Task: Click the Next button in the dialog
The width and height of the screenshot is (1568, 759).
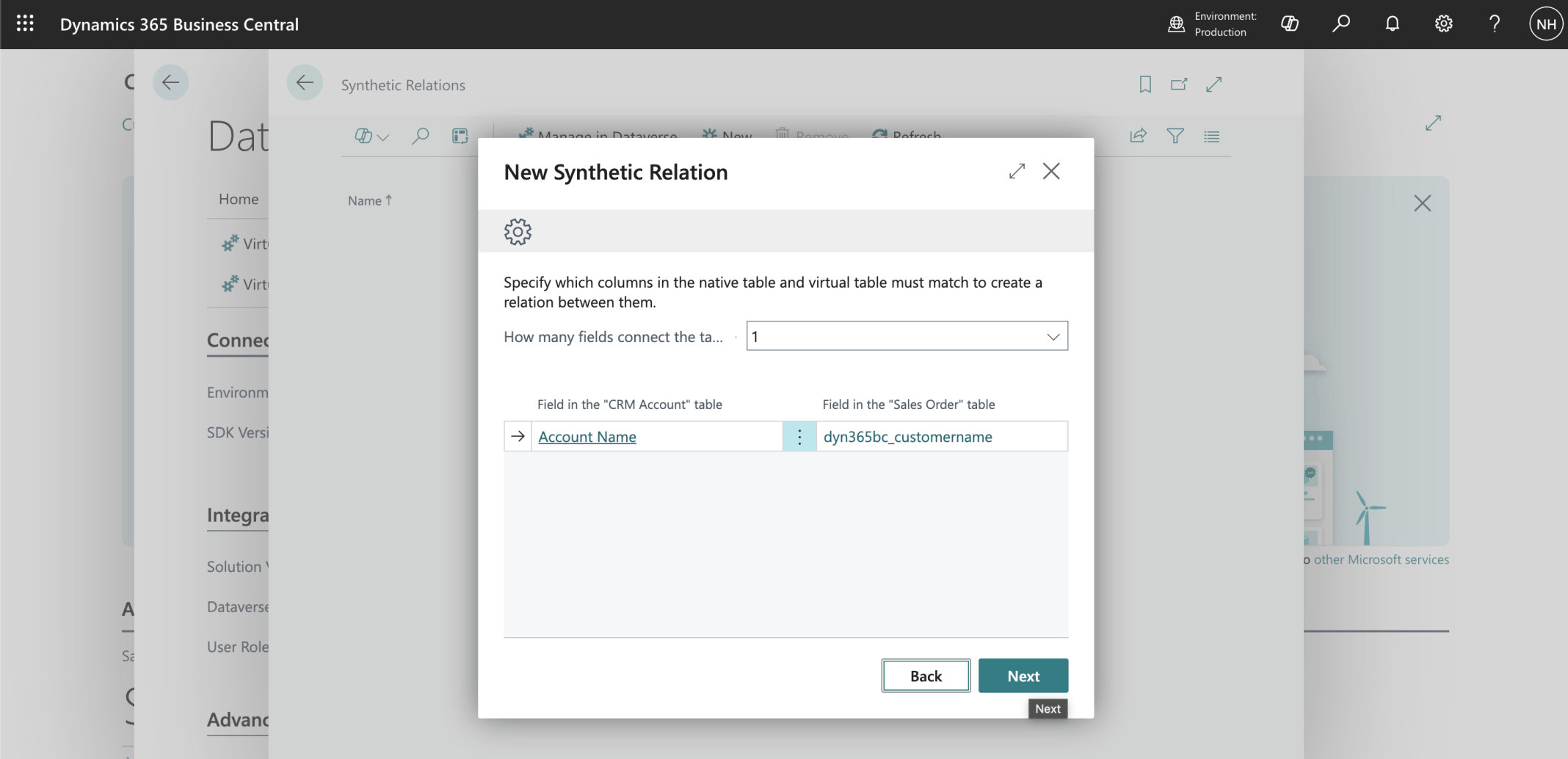Action: click(x=1023, y=676)
